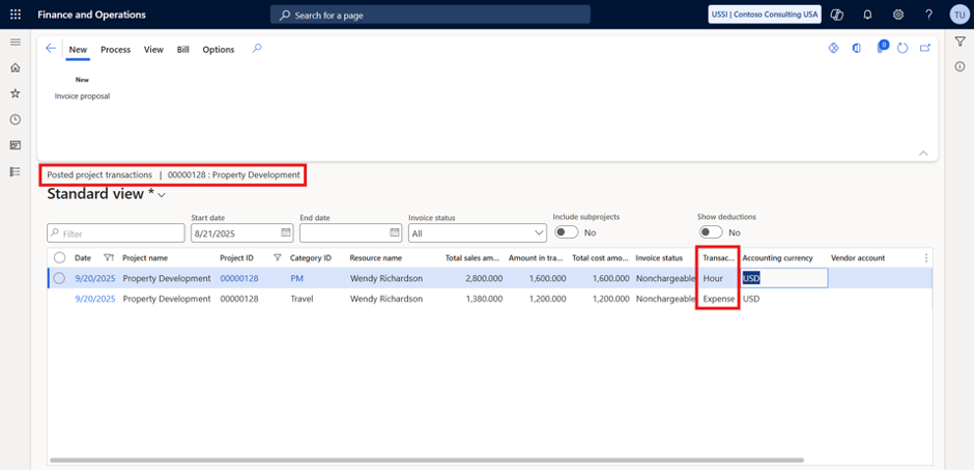Click the 1,380.000 total sales amount cell
The width and height of the screenshot is (977, 472).
click(x=484, y=299)
